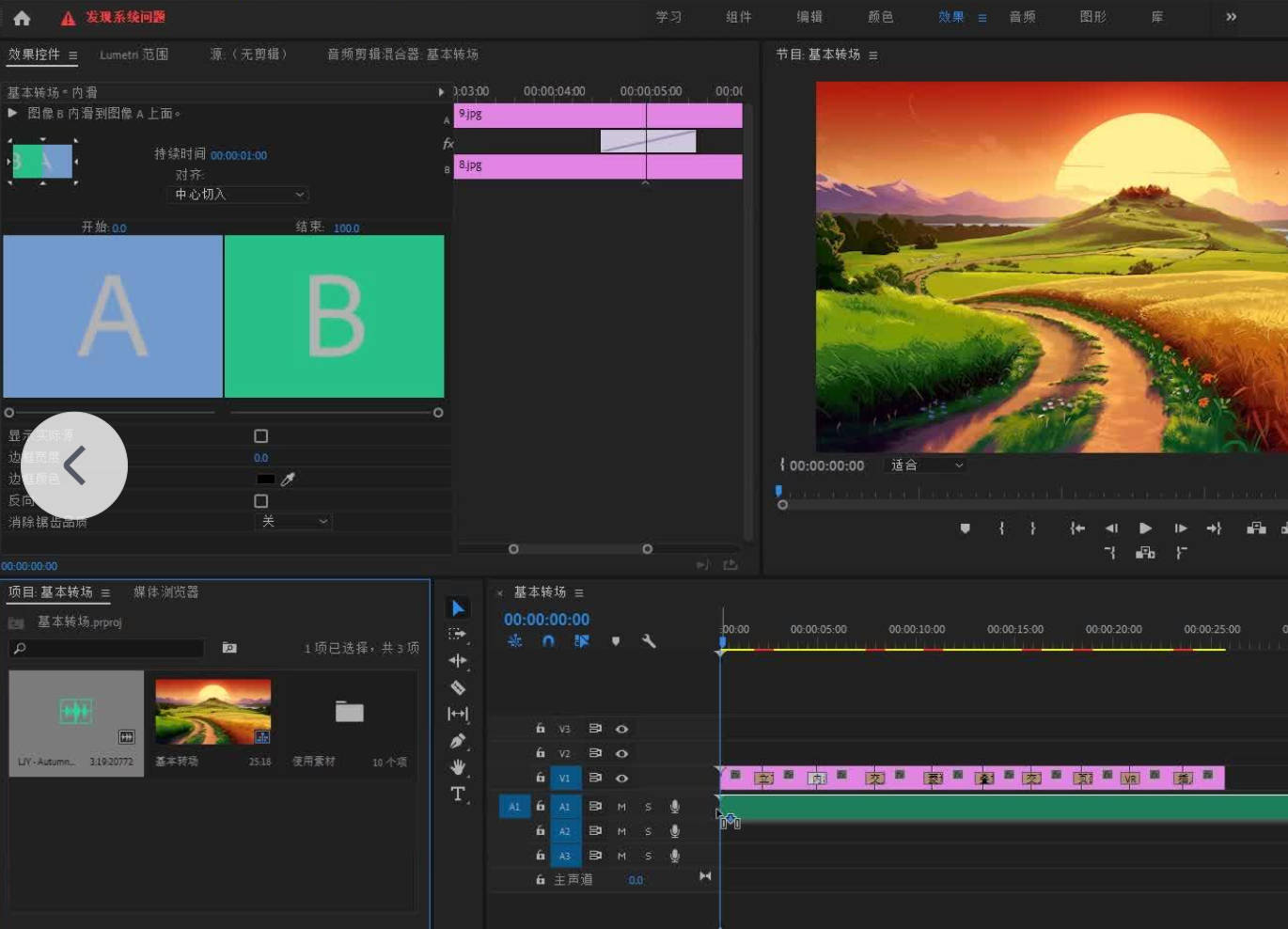Viewport: 1288px width, 929px height.
Task: Open the 对齐 中心切入 dropdown
Action: [x=239, y=195]
